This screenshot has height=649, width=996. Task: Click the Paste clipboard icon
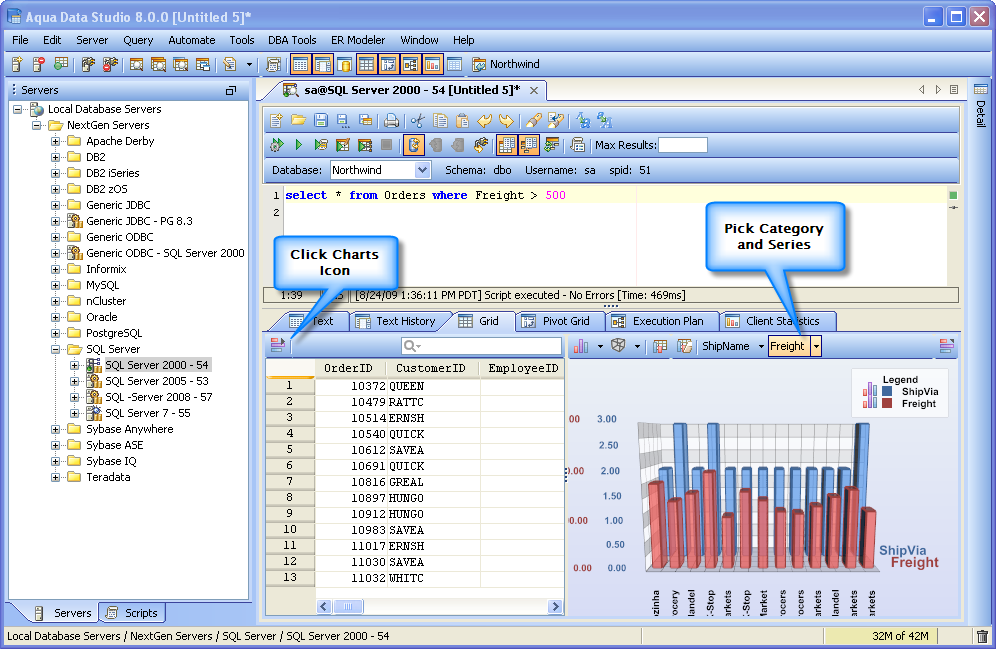point(462,121)
